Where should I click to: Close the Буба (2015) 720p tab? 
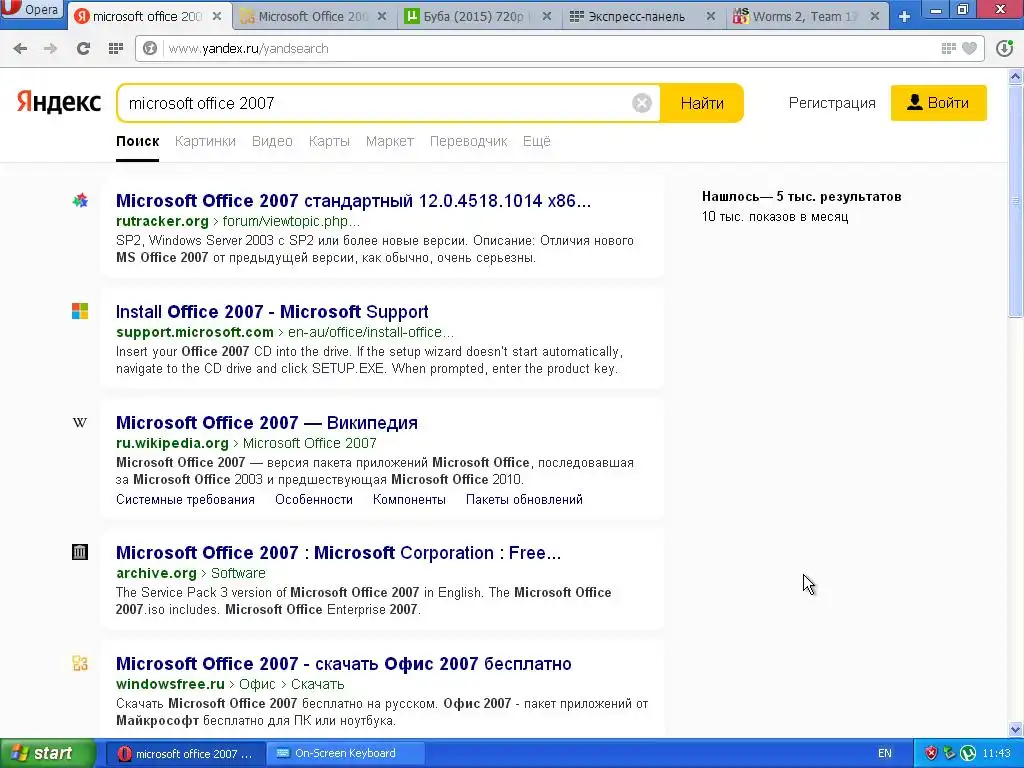(547, 16)
